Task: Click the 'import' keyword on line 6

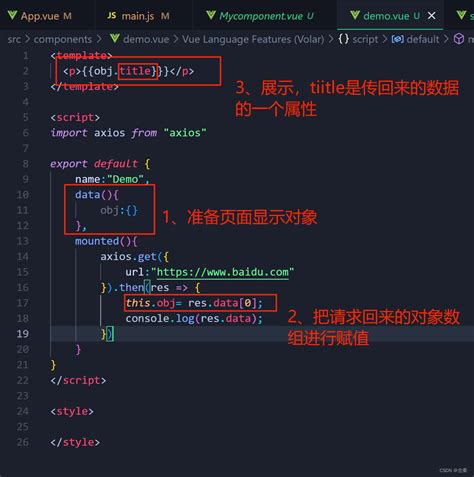Action: pos(69,133)
